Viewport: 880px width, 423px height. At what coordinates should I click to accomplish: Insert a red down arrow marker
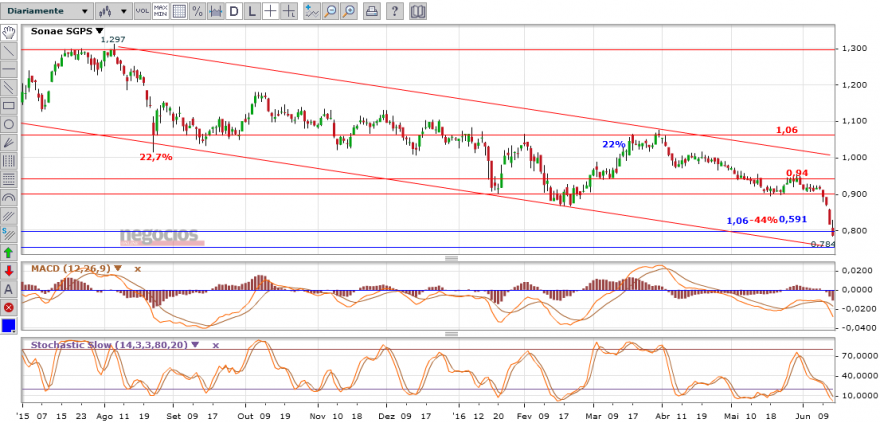[x=8, y=272]
